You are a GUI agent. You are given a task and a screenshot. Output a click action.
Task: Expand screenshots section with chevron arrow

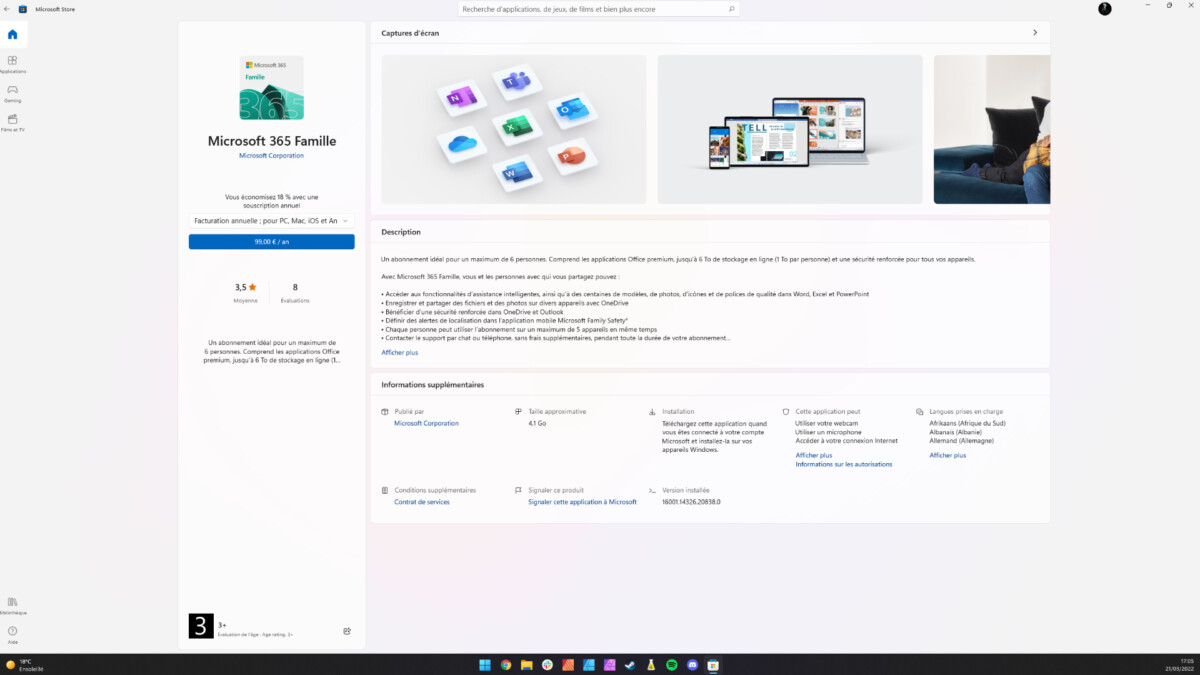click(1035, 33)
